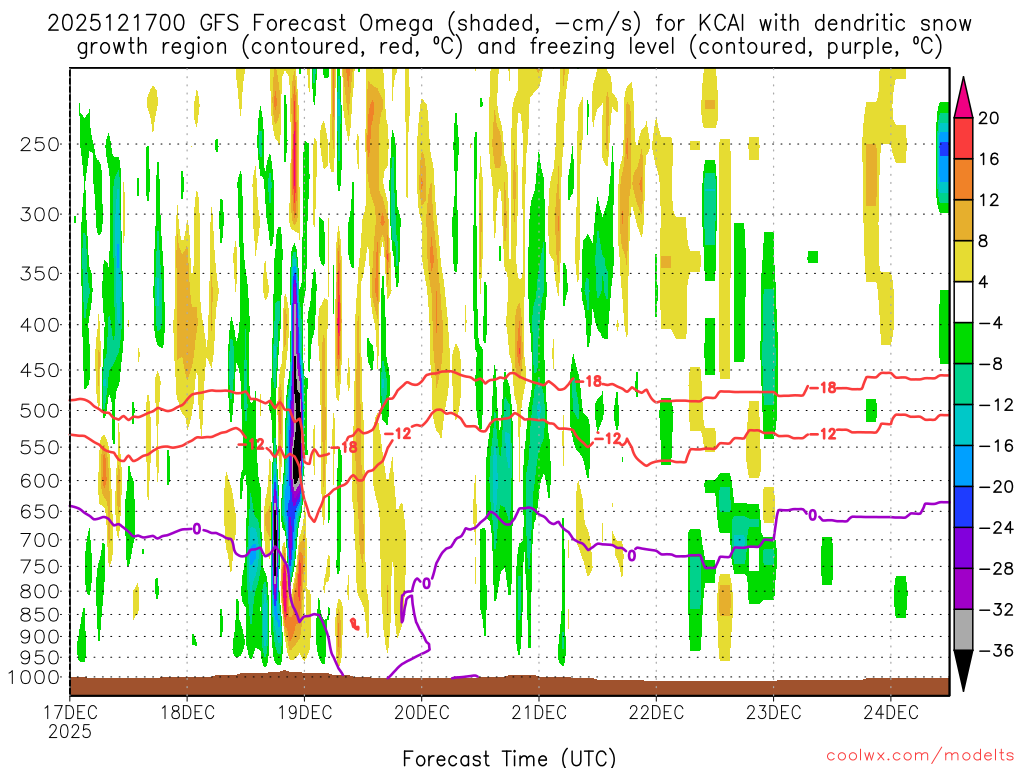The height and width of the screenshot is (768, 1024).
Task: Select the 350 pressure level label
Action: coord(40,274)
